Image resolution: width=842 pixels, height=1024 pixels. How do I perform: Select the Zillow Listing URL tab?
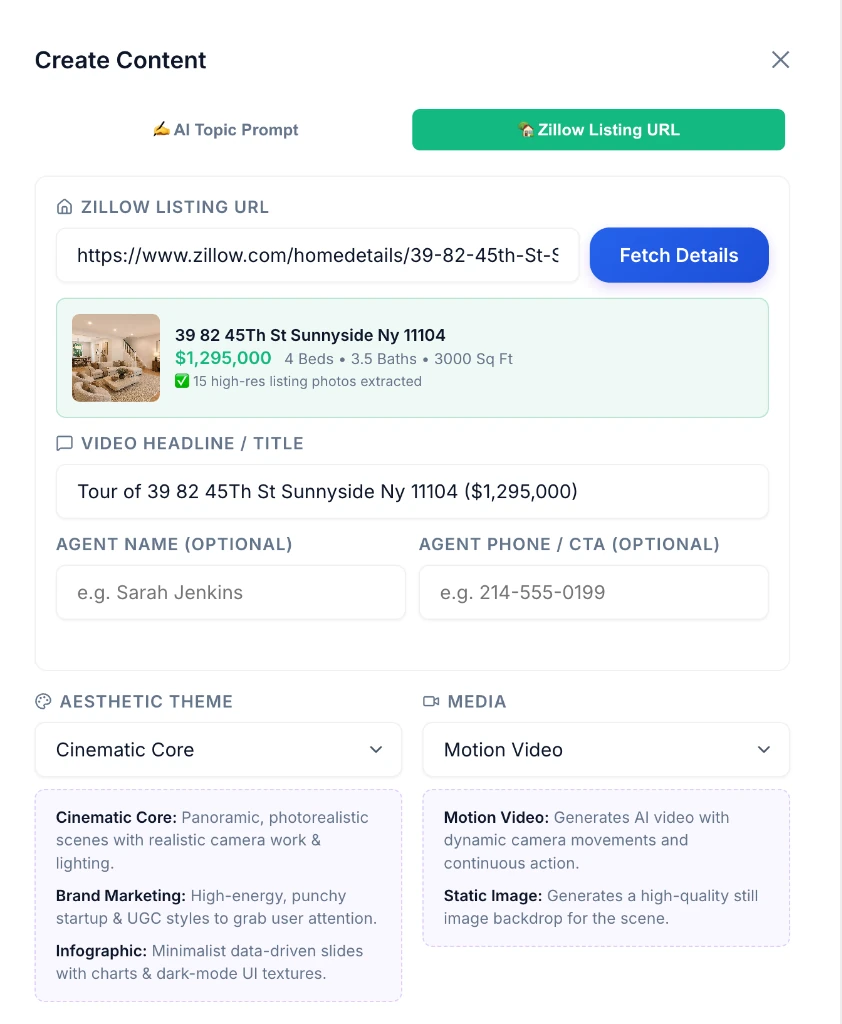tap(598, 129)
